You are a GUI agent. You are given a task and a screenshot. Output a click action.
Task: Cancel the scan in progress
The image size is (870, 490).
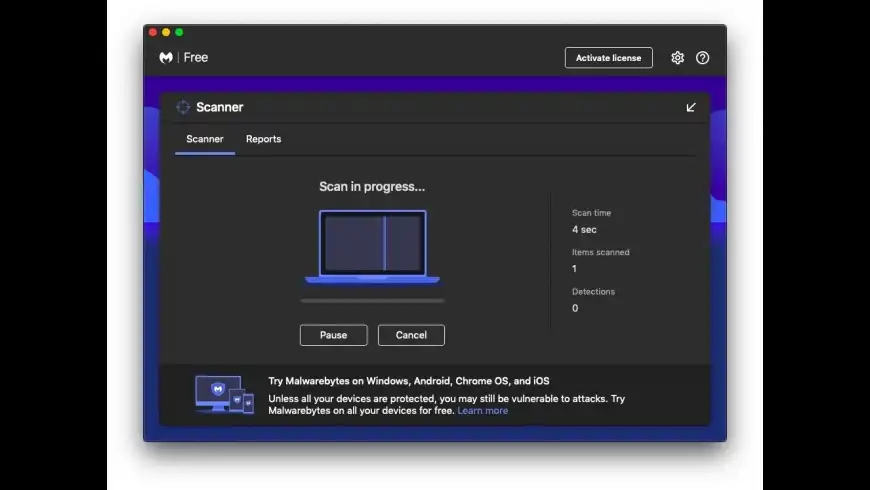coord(411,335)
